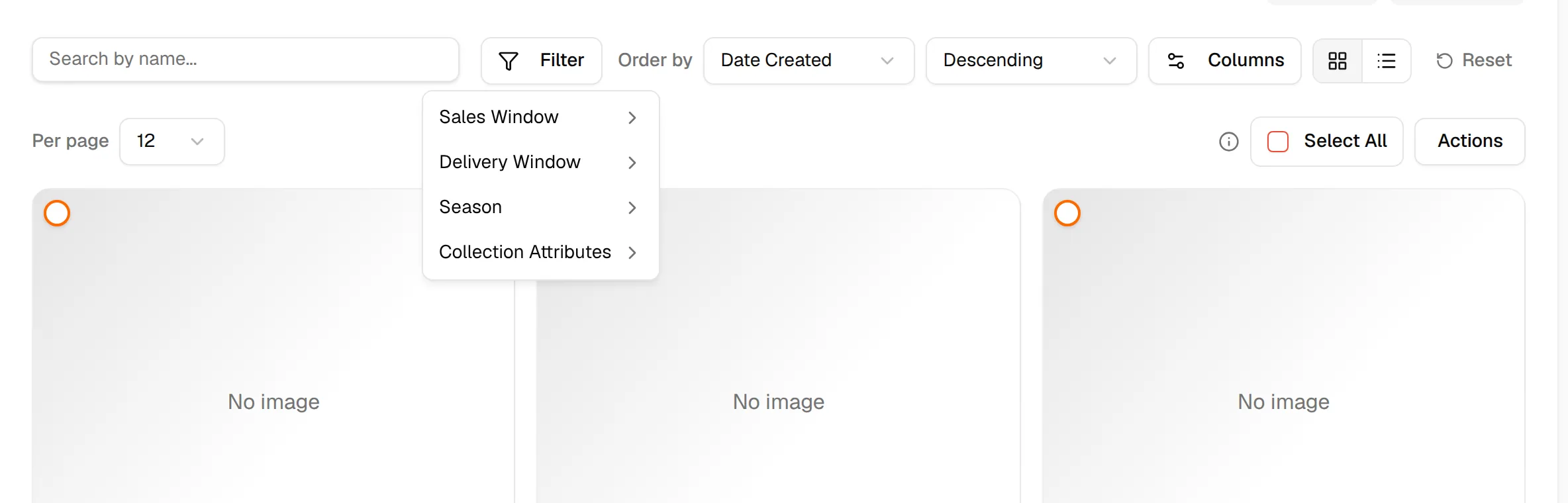Select the first card's orange circle

[57, 213]
